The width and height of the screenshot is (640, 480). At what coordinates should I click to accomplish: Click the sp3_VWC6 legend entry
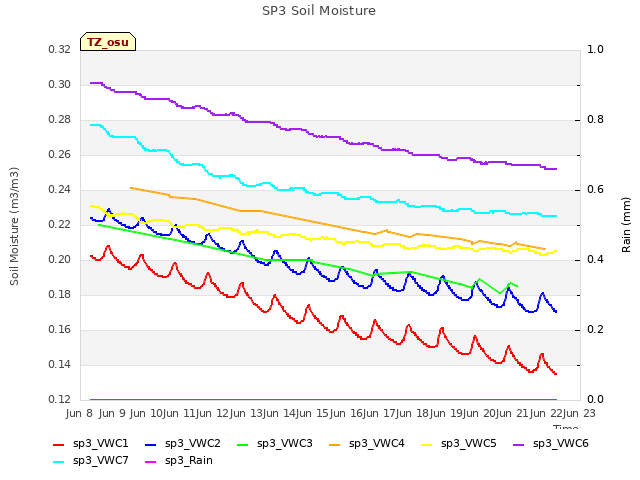[551, 444]
